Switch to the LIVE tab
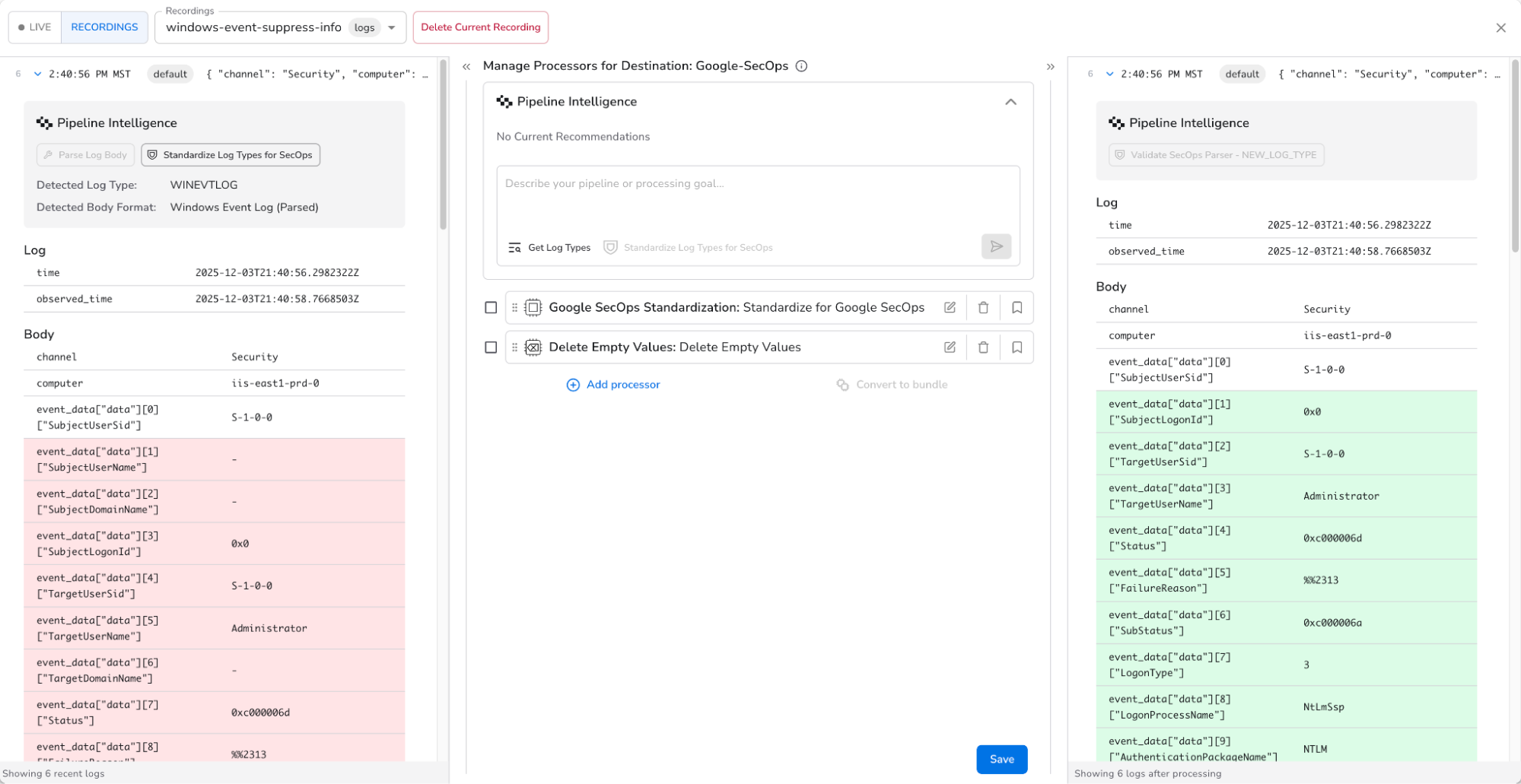 (34, 27)
